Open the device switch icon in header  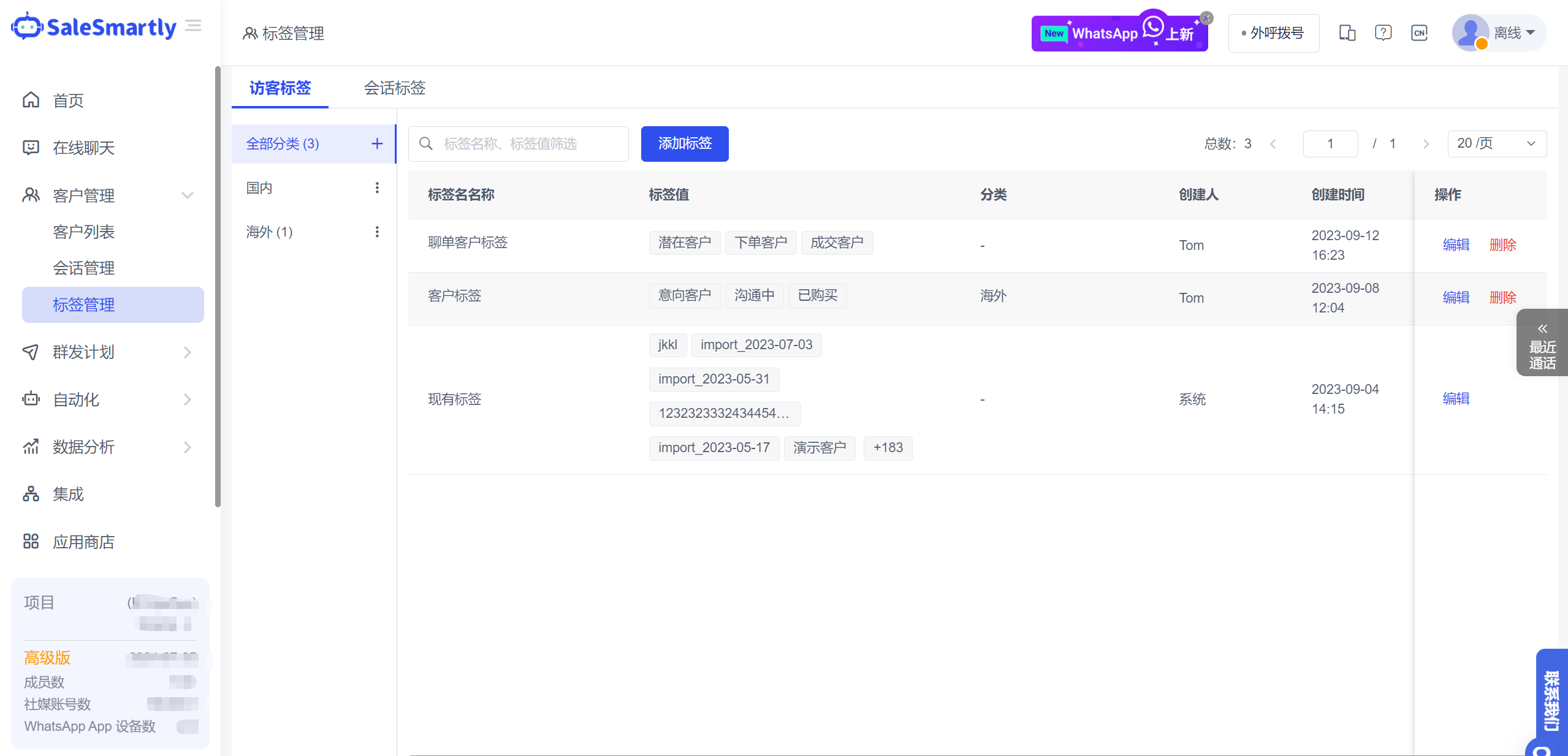tap(1347, 32)
